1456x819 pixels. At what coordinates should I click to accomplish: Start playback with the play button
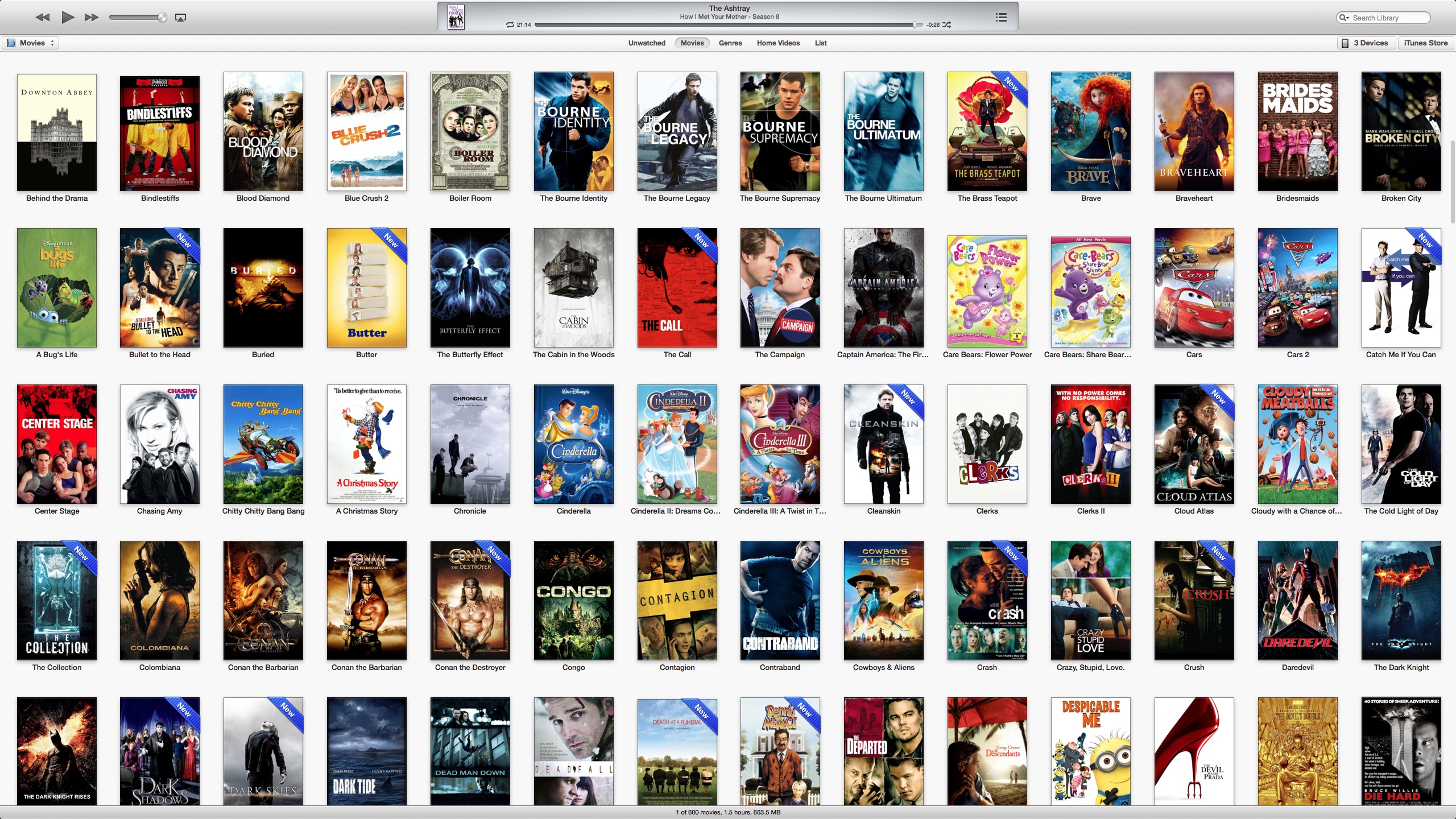[68, 17]
